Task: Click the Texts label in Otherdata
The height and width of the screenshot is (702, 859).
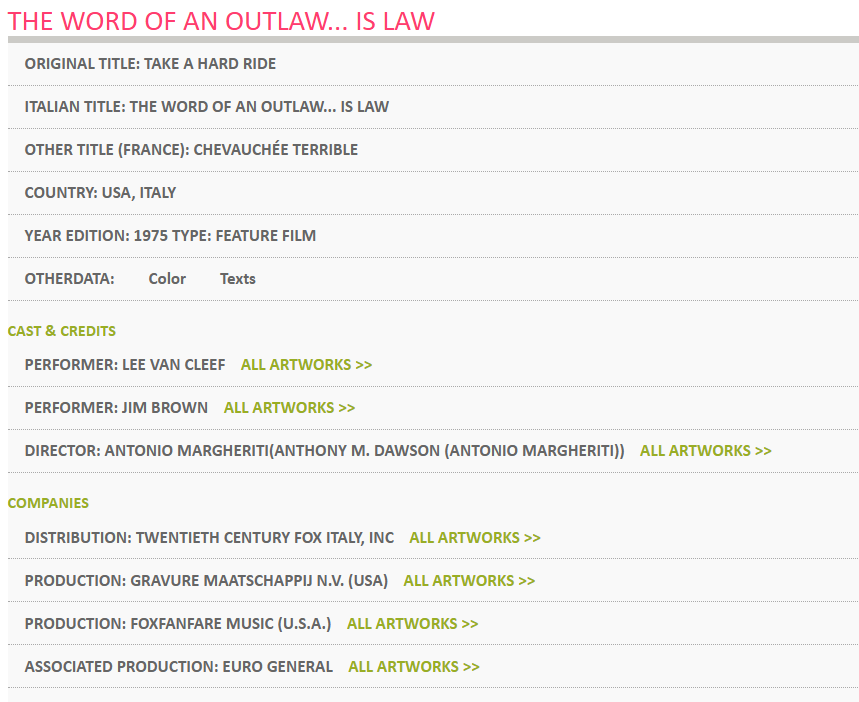Action: tap(238, 279)
